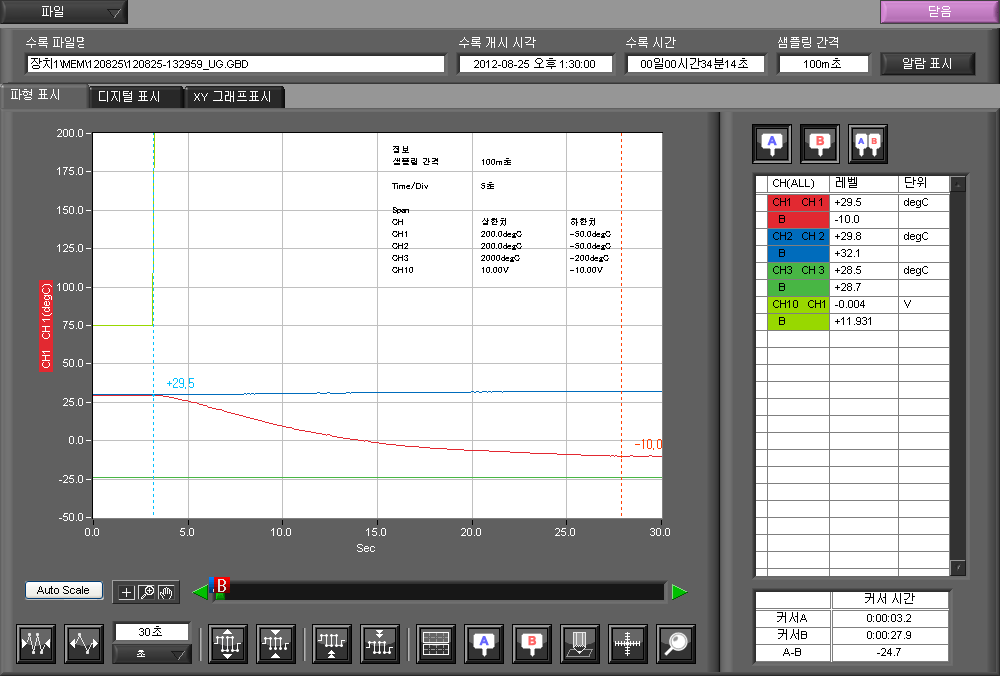Click the Auto Scale button
Viewport: 1000px width, 676px height.
[x=63, y=590]
